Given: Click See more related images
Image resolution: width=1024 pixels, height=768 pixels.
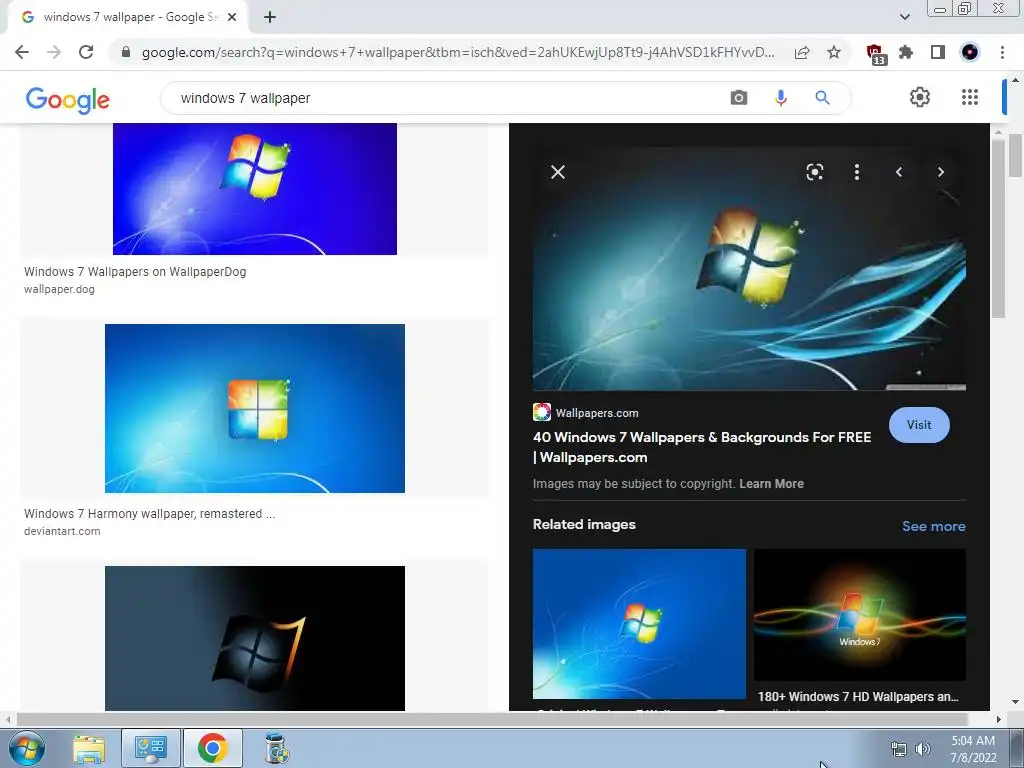Looking at the screenshot, I should click(x=933, y=526).
